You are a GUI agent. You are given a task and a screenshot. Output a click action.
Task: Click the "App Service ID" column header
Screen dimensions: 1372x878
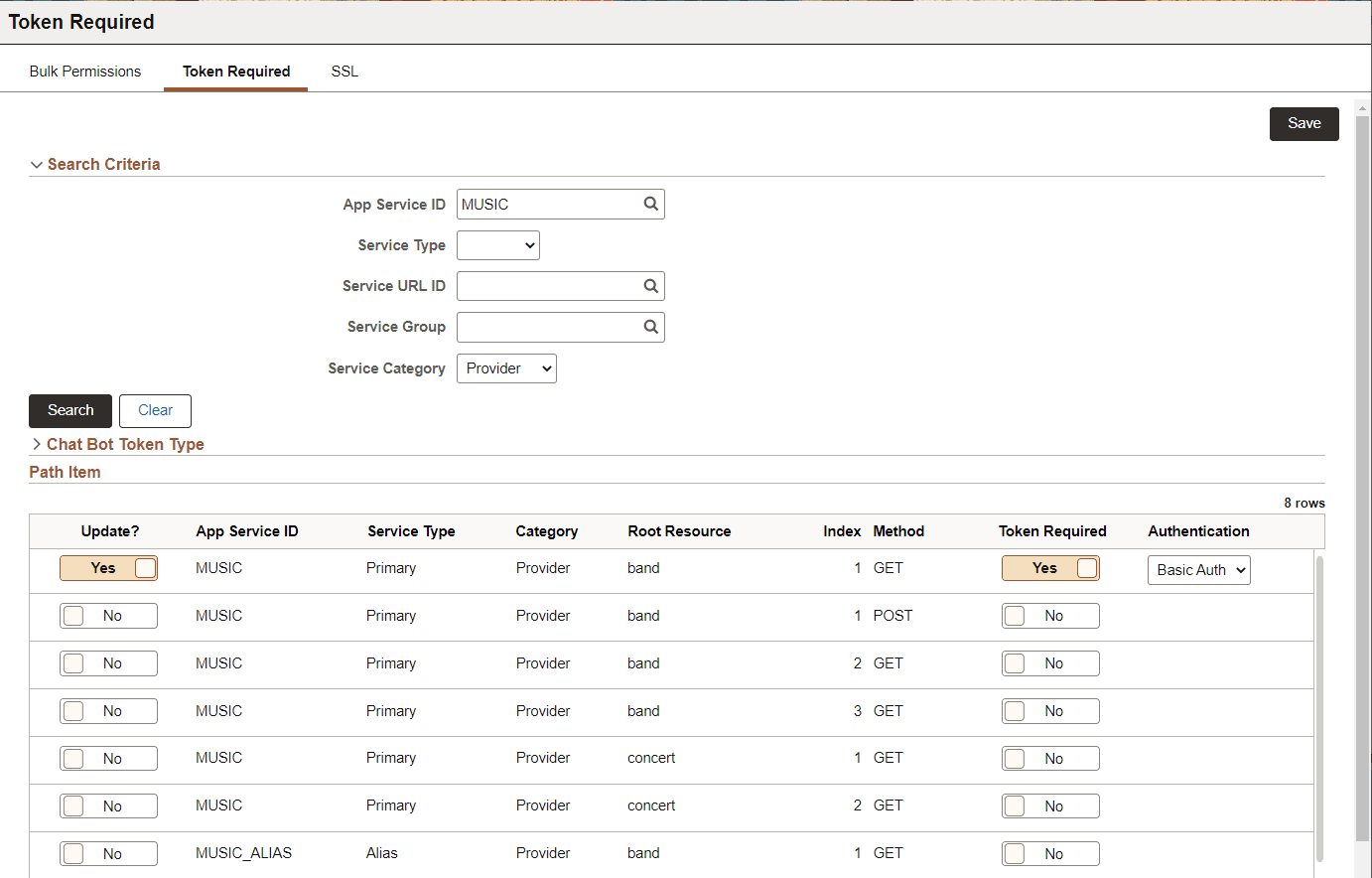tap(247, 531)
